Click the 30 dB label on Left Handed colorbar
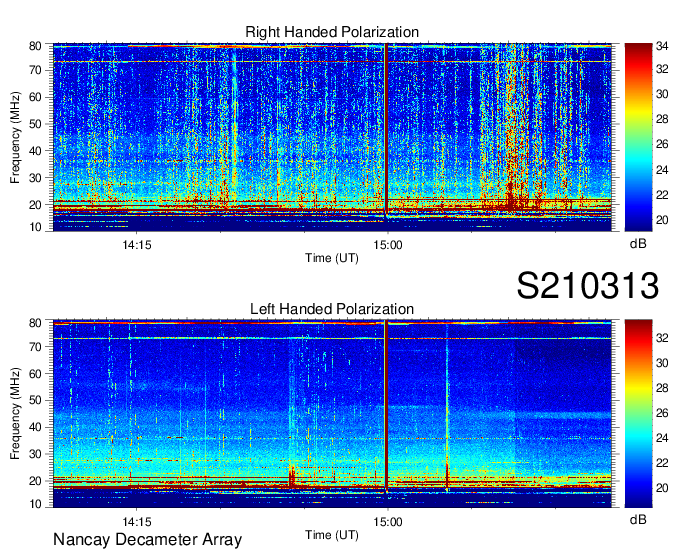Screen dimensions: 680x552 (x=662, y=363)
